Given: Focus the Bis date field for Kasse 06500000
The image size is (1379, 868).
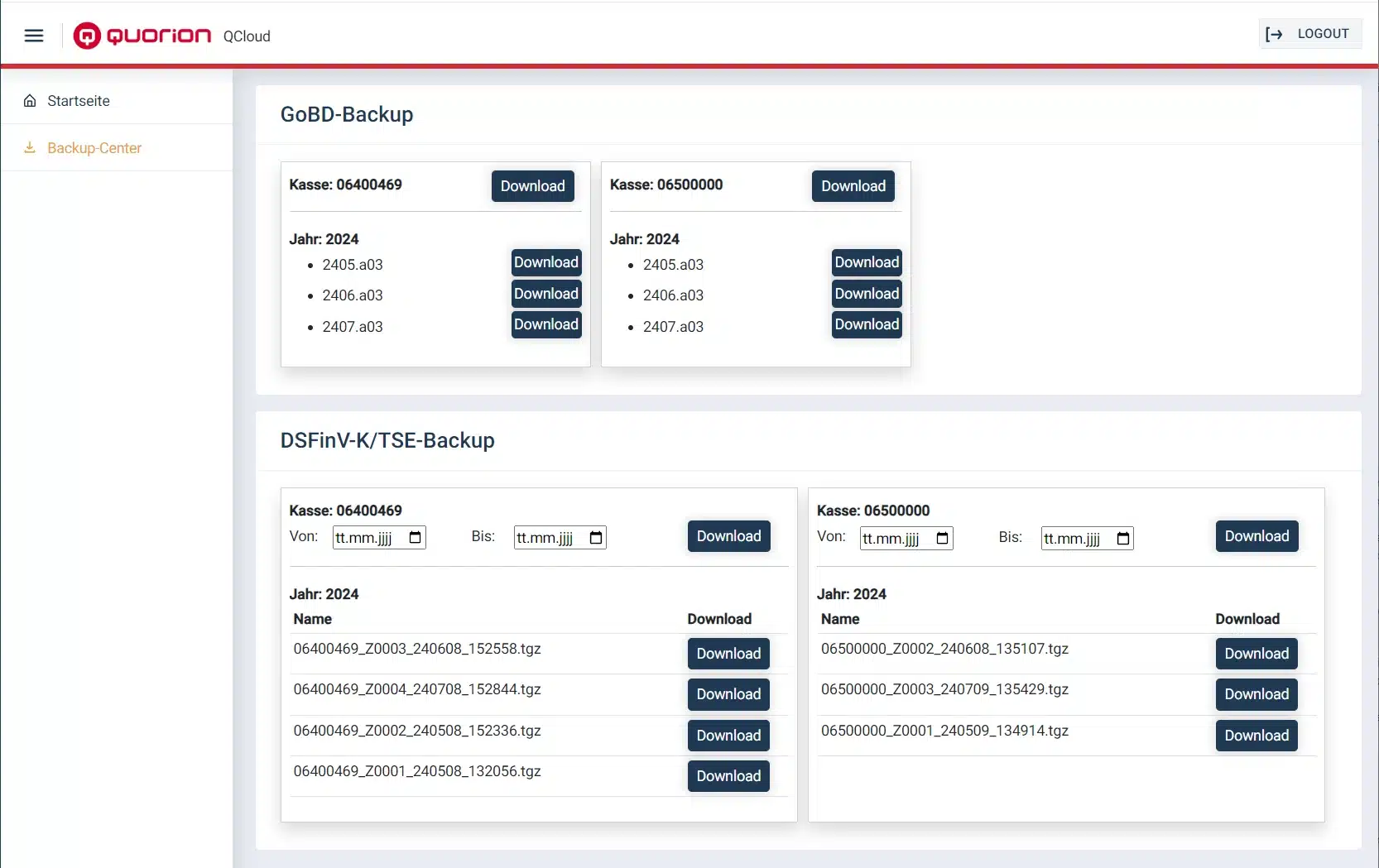Looking at the screenshot, I should tap(1087, 539).
